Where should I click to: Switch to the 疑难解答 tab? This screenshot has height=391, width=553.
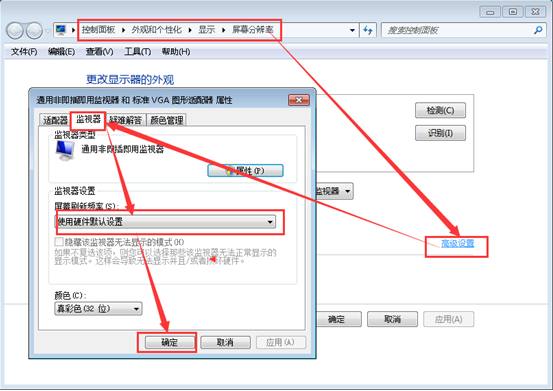[x=126, y=120]
